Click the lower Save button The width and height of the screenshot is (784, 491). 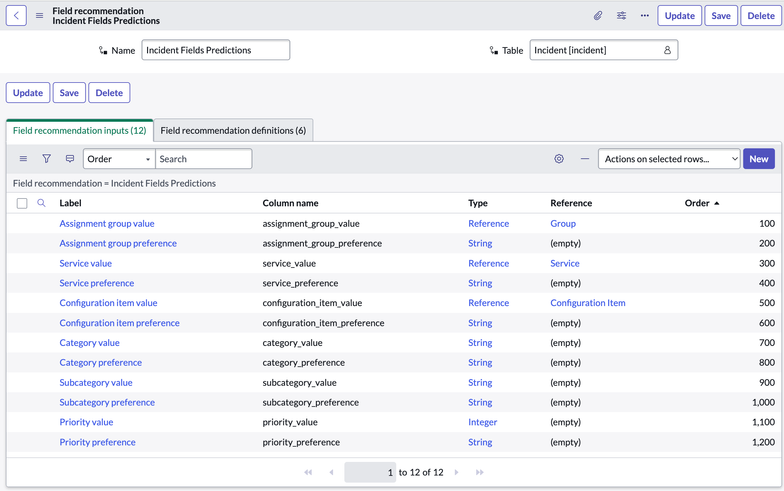69,92
